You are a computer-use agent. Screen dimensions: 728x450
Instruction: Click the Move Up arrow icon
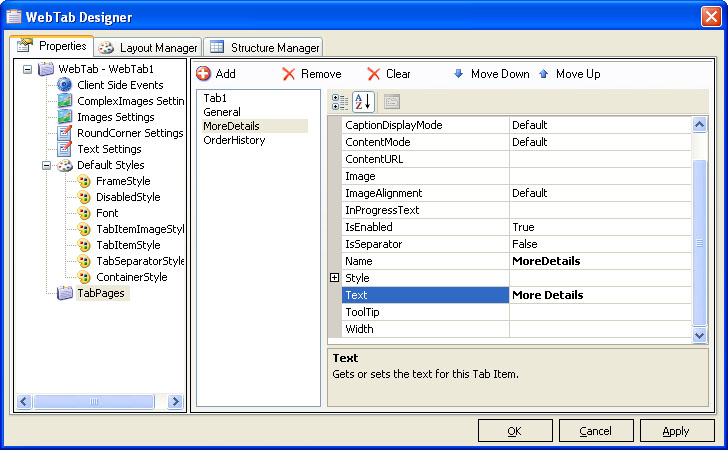point(544,74)
